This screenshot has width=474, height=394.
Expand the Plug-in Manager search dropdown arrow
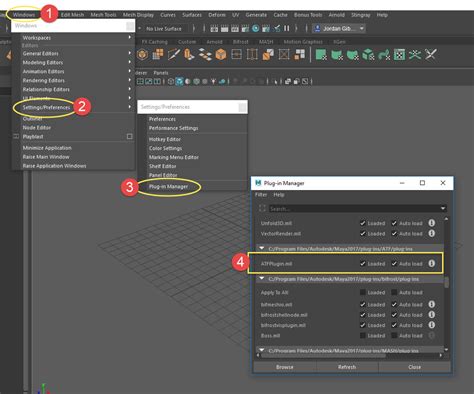(443, 209)
